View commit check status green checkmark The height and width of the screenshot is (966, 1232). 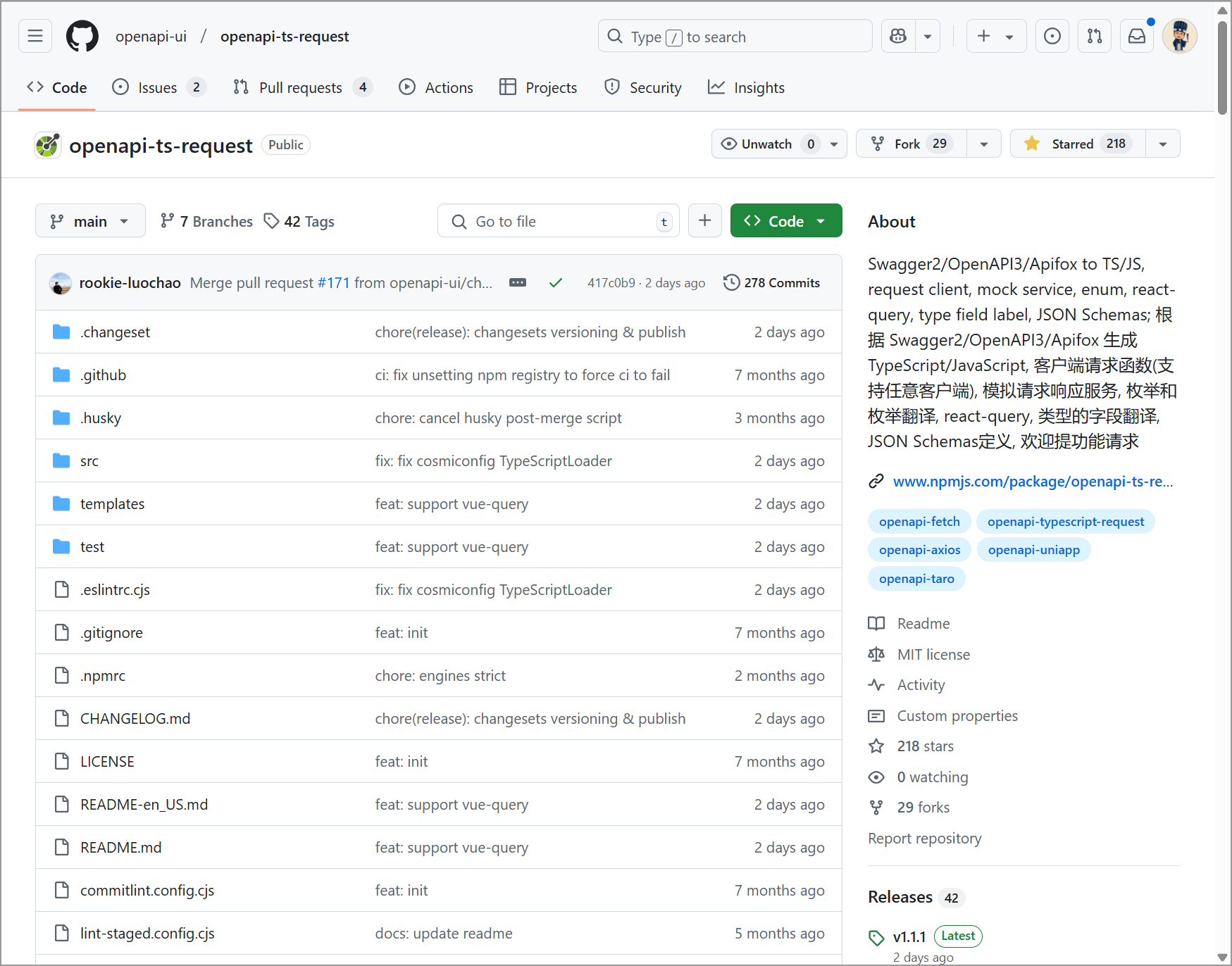[x=556, y=282]
